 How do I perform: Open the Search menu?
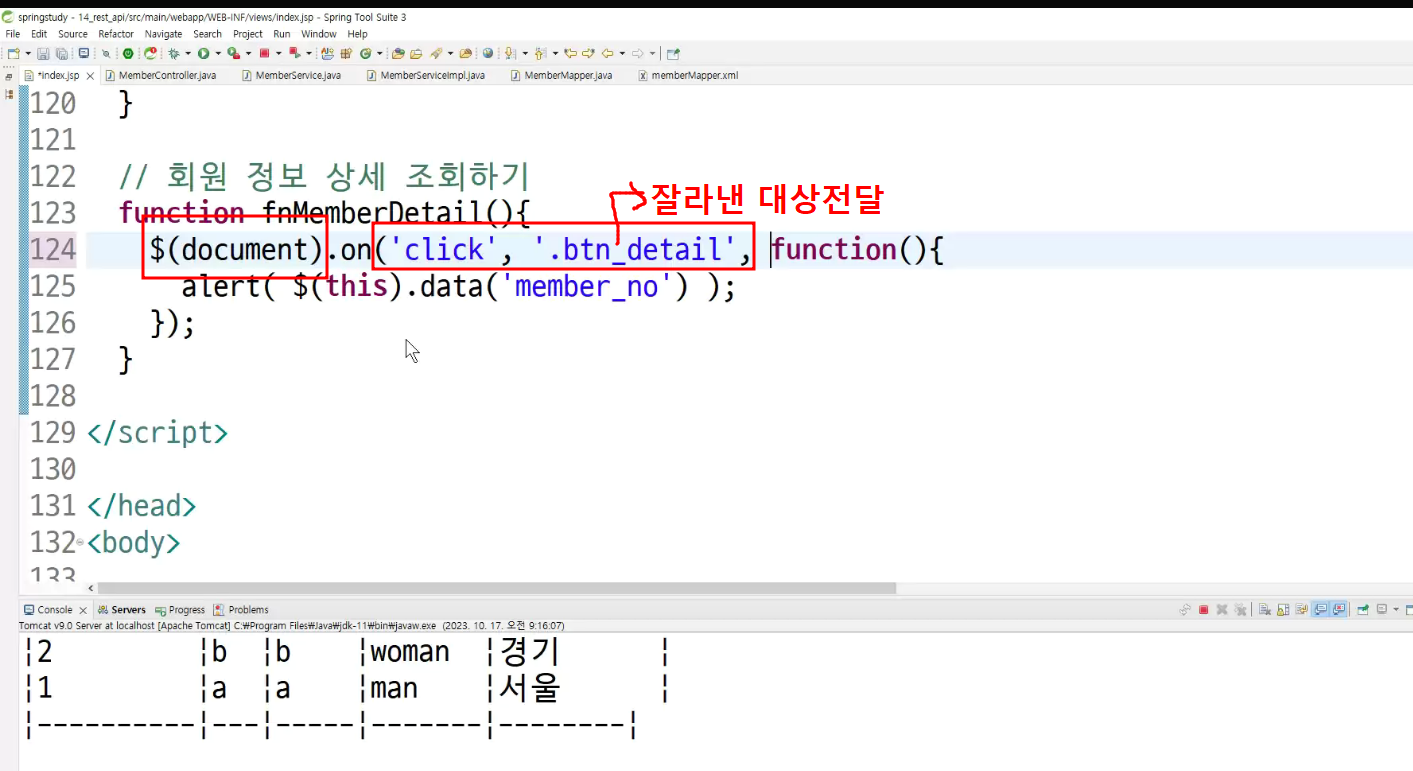pos(208,34)
